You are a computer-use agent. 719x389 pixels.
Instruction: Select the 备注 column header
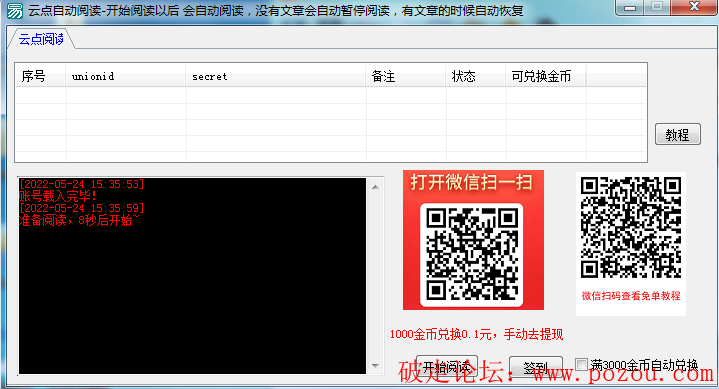[x=406, y=76]
